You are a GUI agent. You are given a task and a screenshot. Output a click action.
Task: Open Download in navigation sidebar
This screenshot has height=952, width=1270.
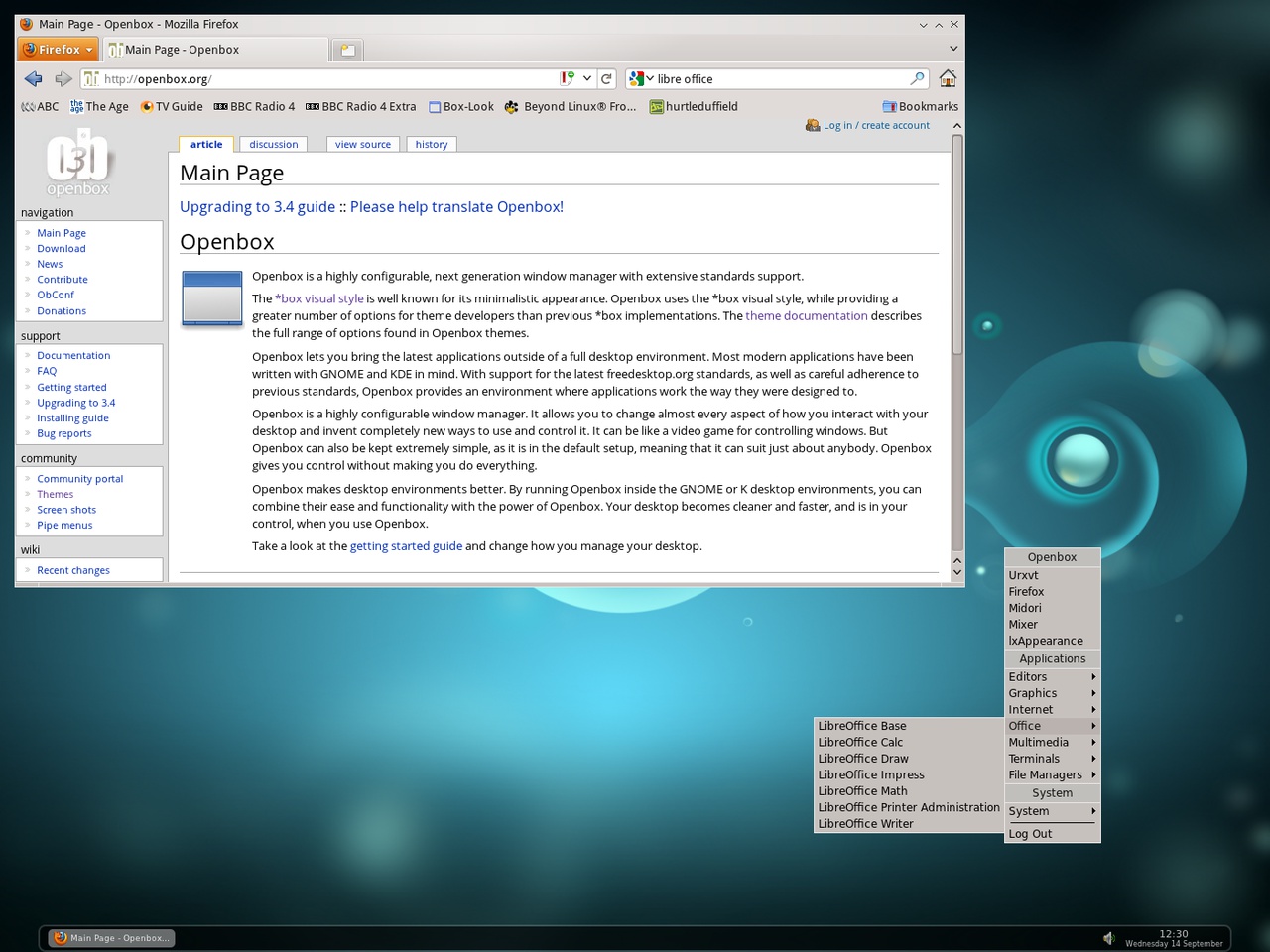point(62,249)
